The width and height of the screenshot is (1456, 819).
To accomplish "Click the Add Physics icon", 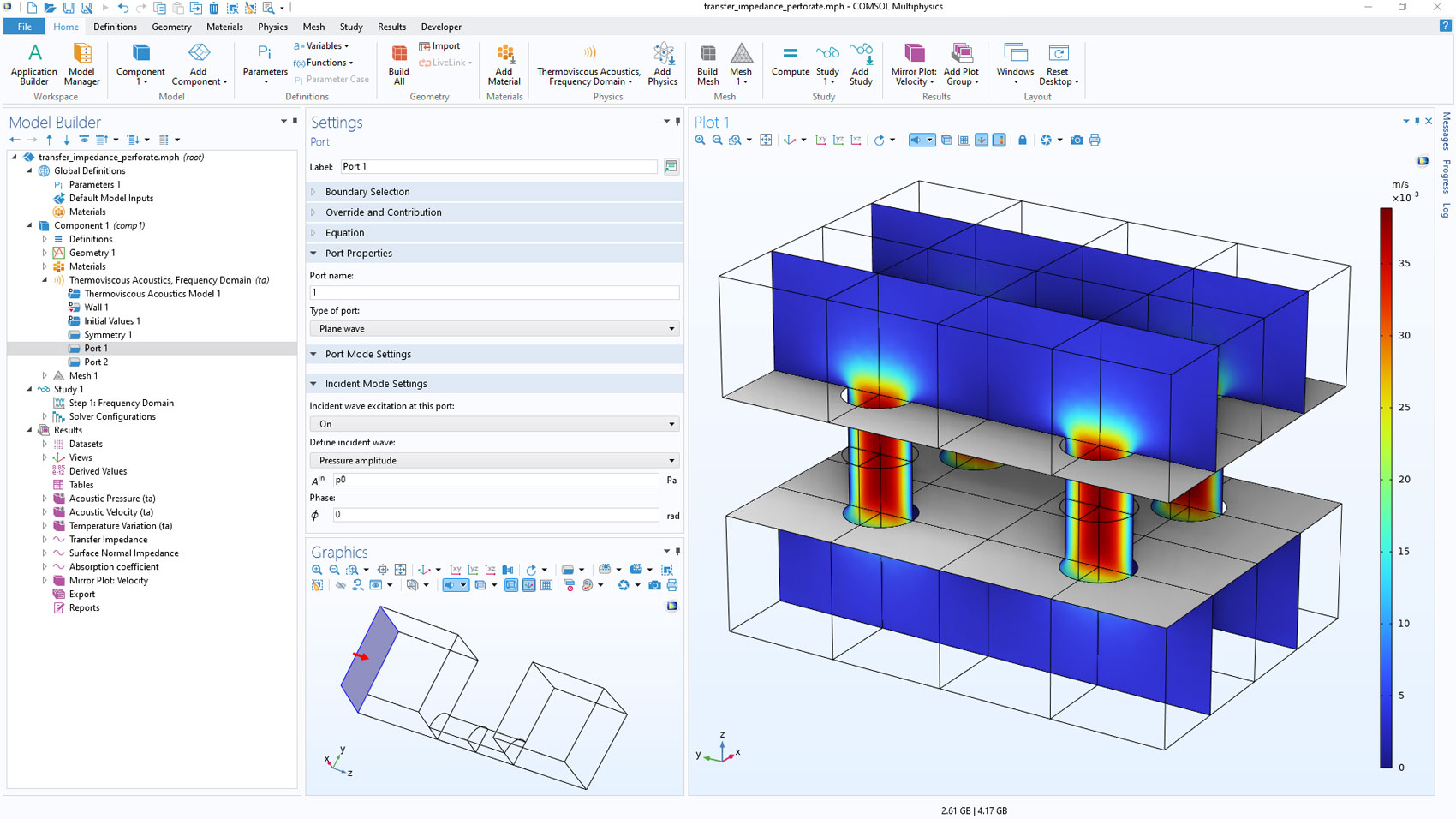I will pos(662,64).
